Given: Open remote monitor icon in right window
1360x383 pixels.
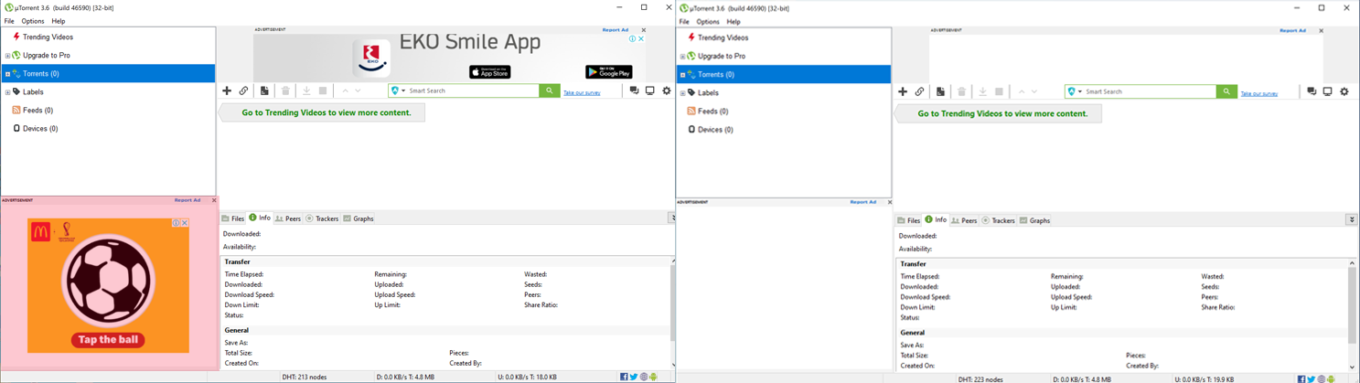Looking at the screenshot, I should [1327, 92].
